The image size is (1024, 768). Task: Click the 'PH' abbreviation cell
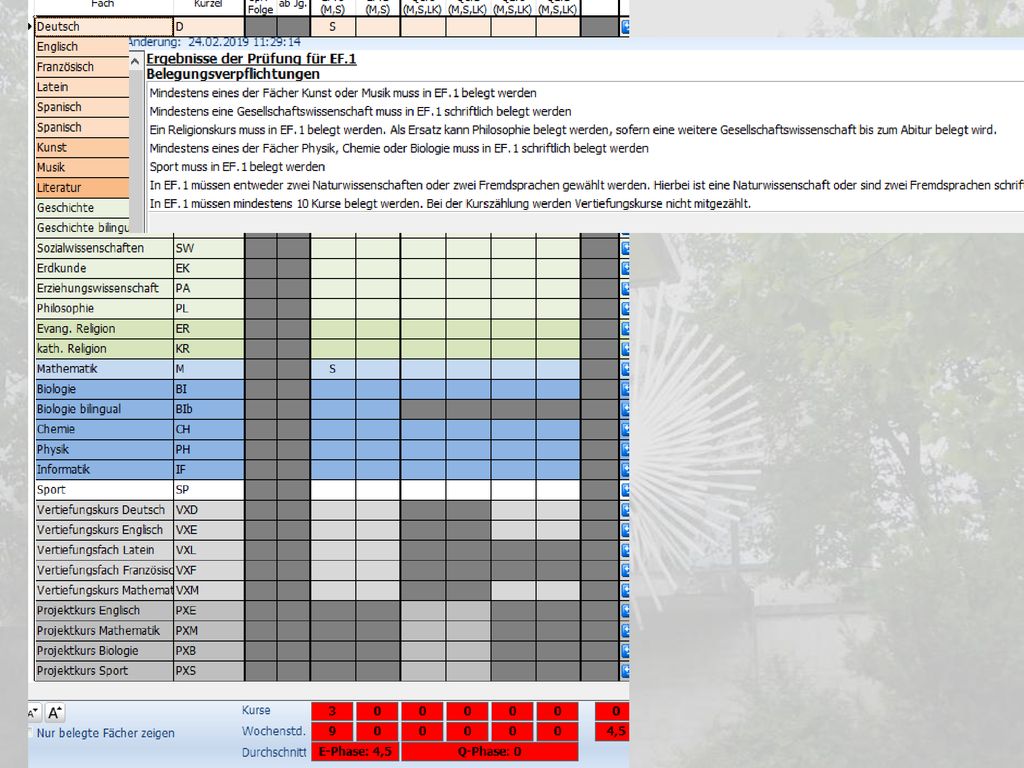[209, 449]
